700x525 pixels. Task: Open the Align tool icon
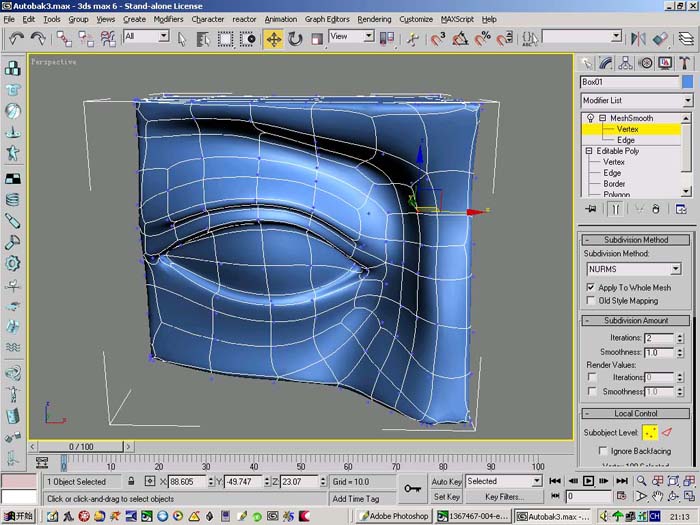660,39
